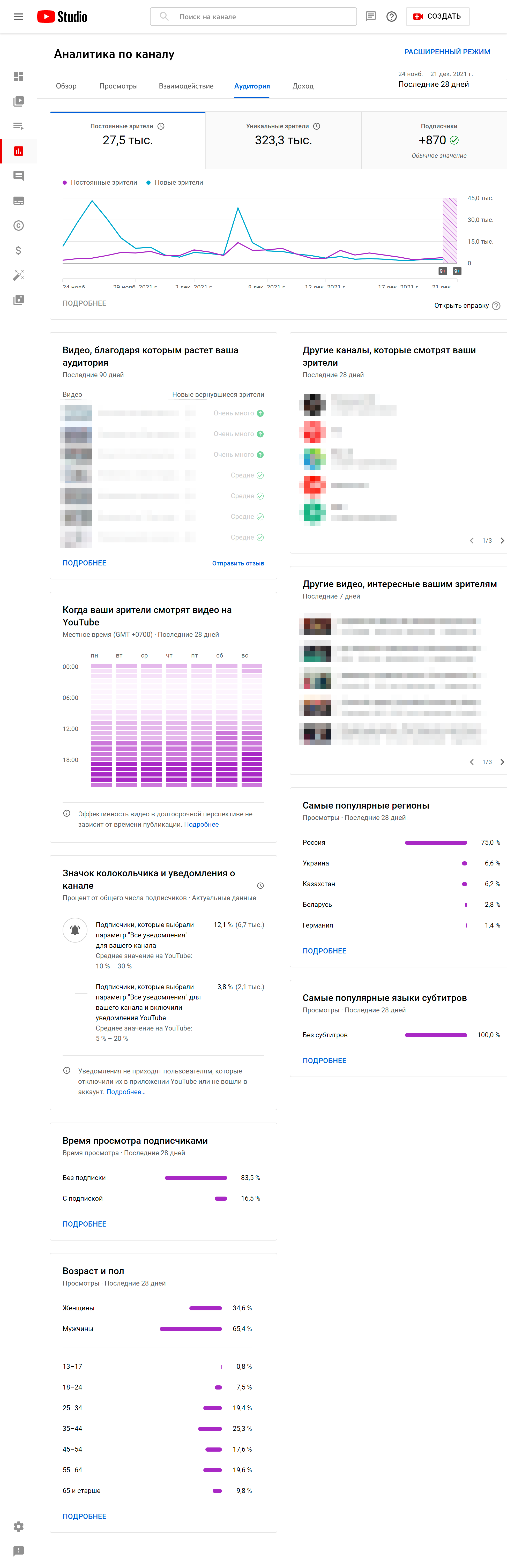Open the hamburger navigation menu
The image size is (507, 1568).
point(18,17)
